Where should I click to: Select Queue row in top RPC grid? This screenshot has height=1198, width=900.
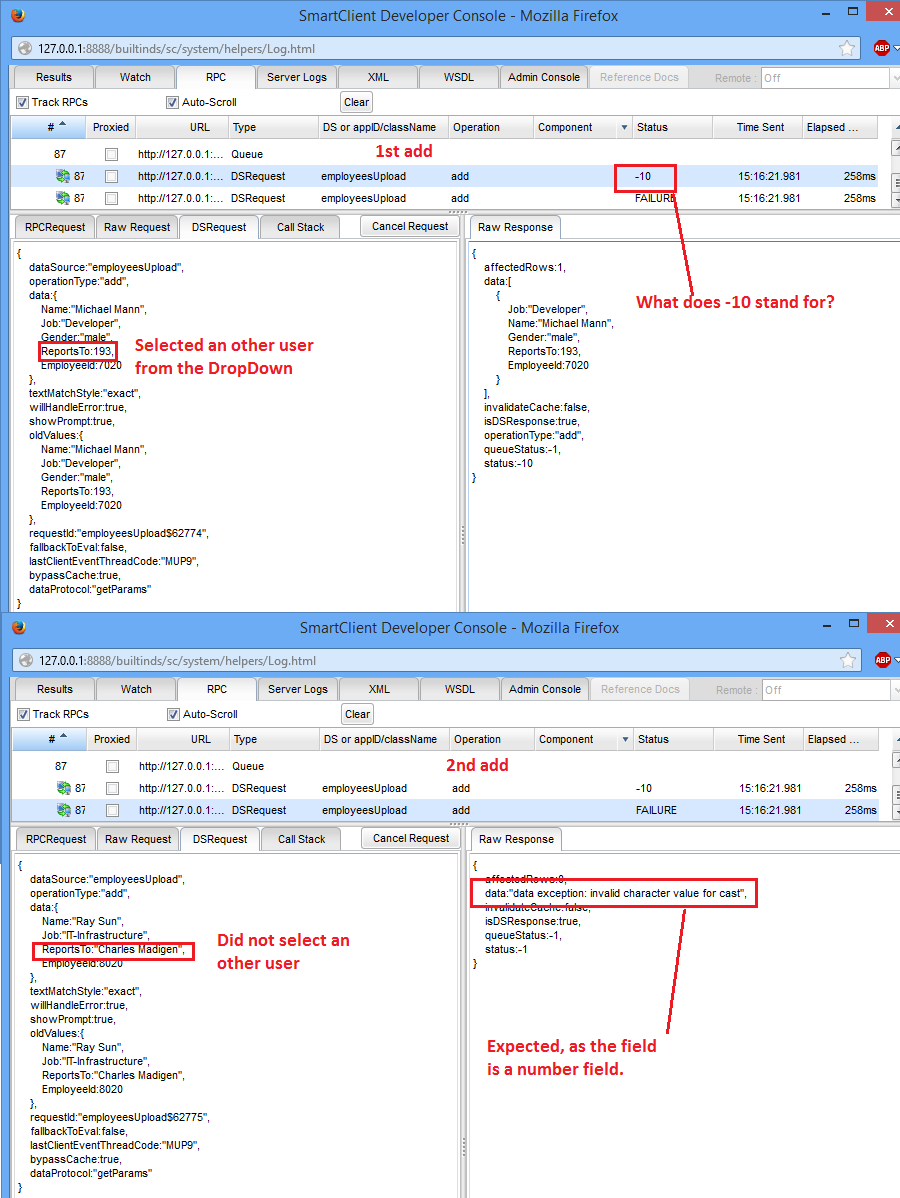click(x=445, y=154)
